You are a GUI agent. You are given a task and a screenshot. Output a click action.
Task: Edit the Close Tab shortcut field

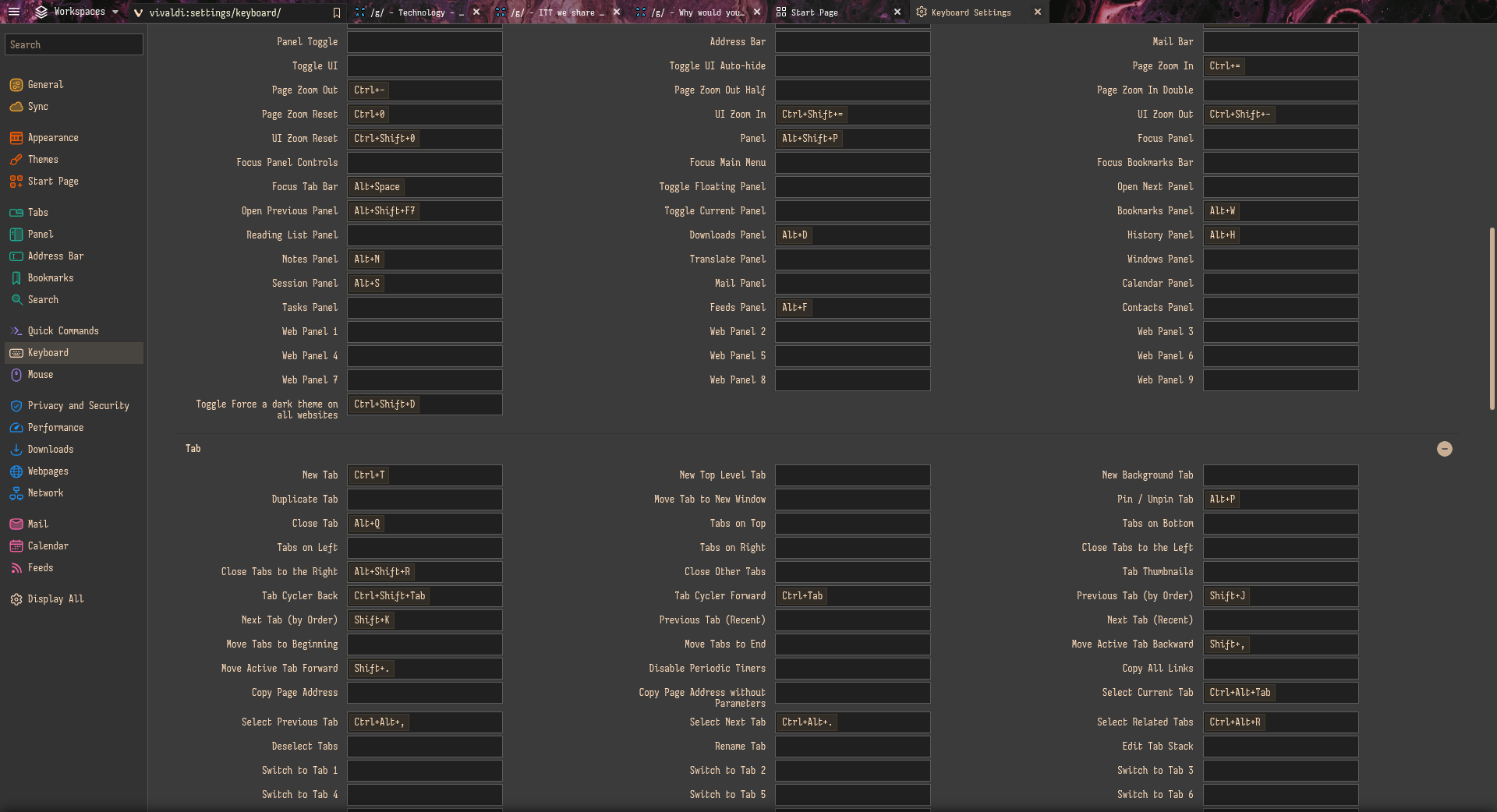(425, 524)
